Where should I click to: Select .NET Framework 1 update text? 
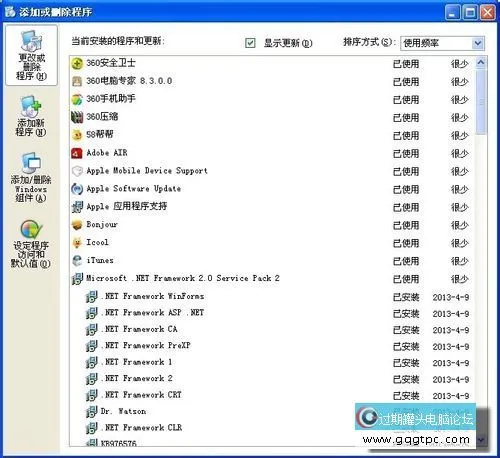[x=137, y=362]
